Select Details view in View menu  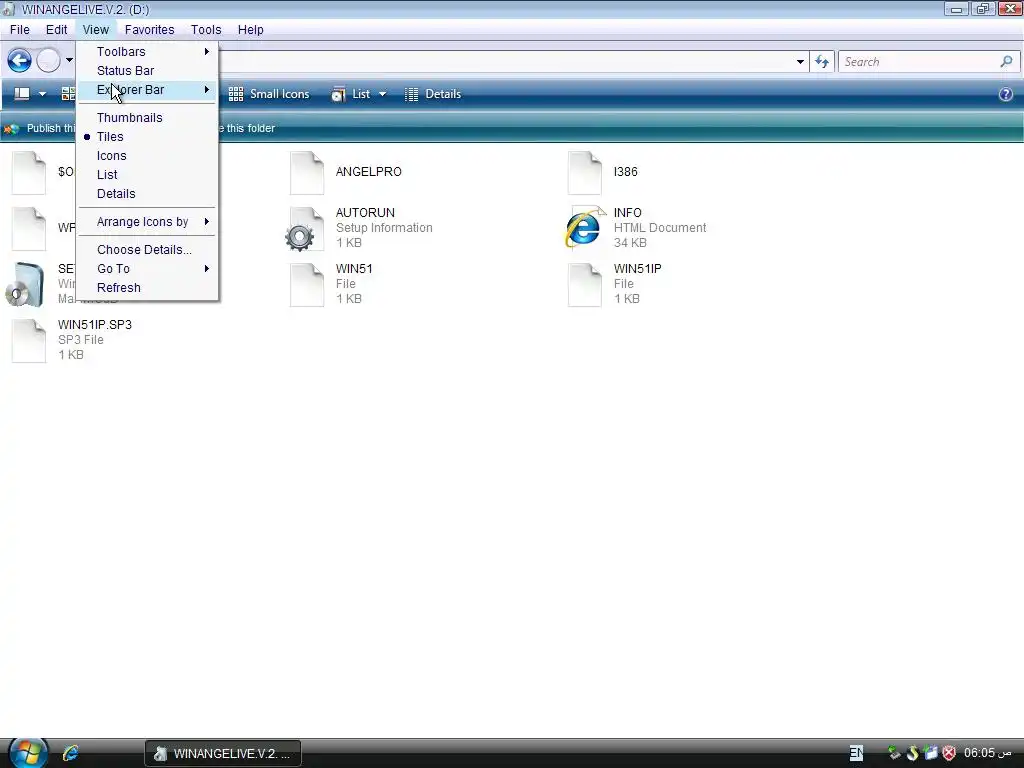tap(148, 193)
